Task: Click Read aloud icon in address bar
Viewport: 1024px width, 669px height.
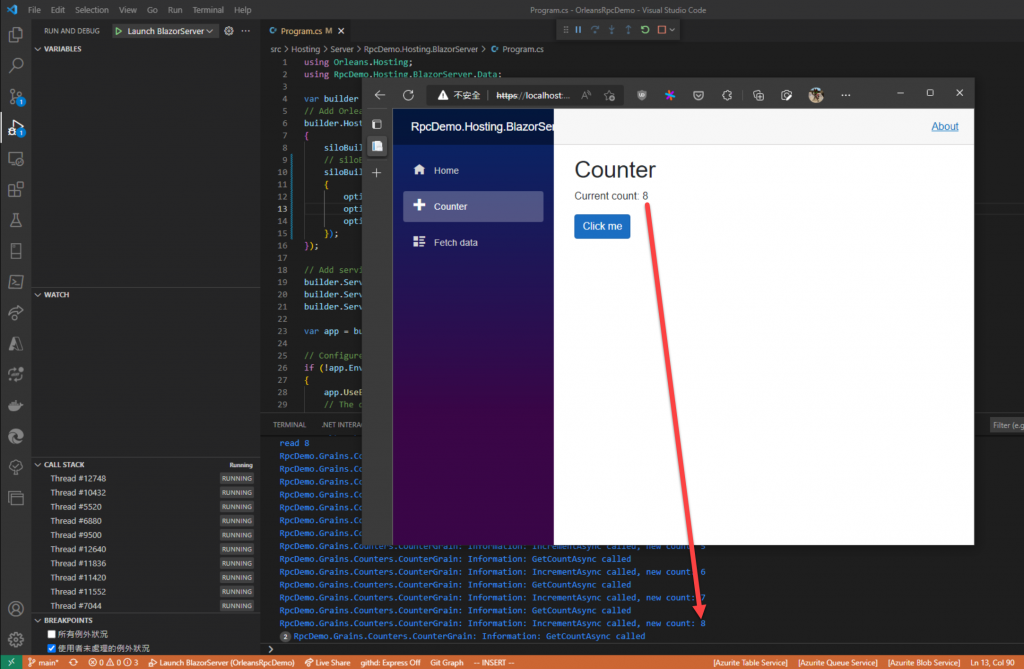Action: click(x=586, y=95)
